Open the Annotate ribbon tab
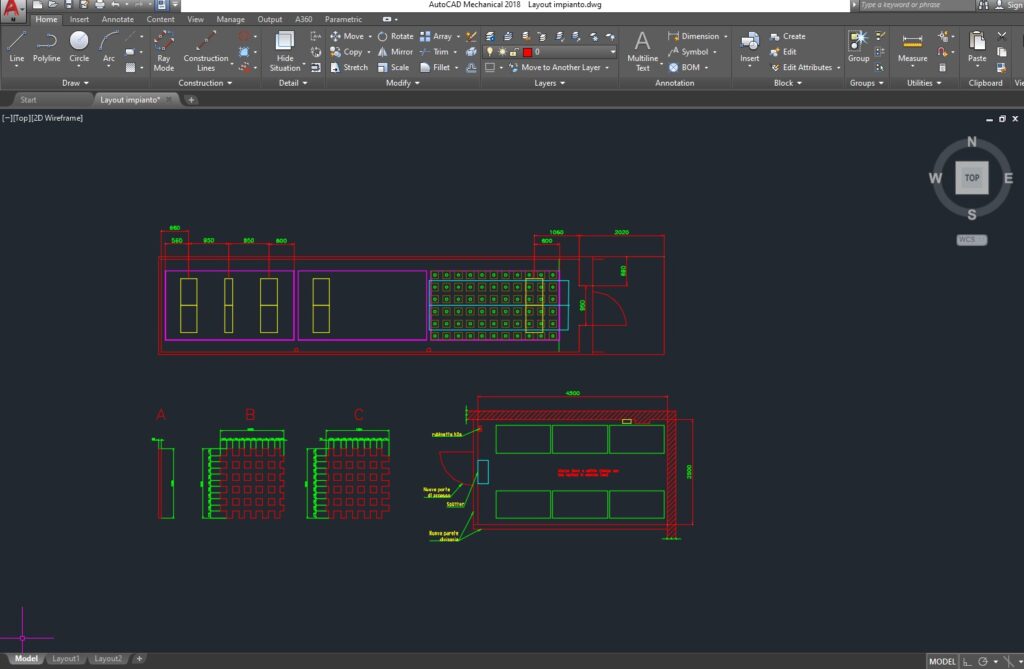 coord(118,20)
